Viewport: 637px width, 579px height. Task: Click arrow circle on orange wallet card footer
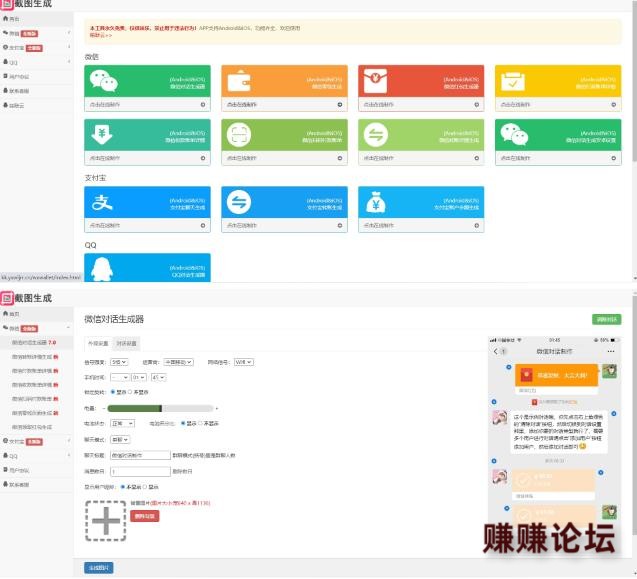pos(340,104)
